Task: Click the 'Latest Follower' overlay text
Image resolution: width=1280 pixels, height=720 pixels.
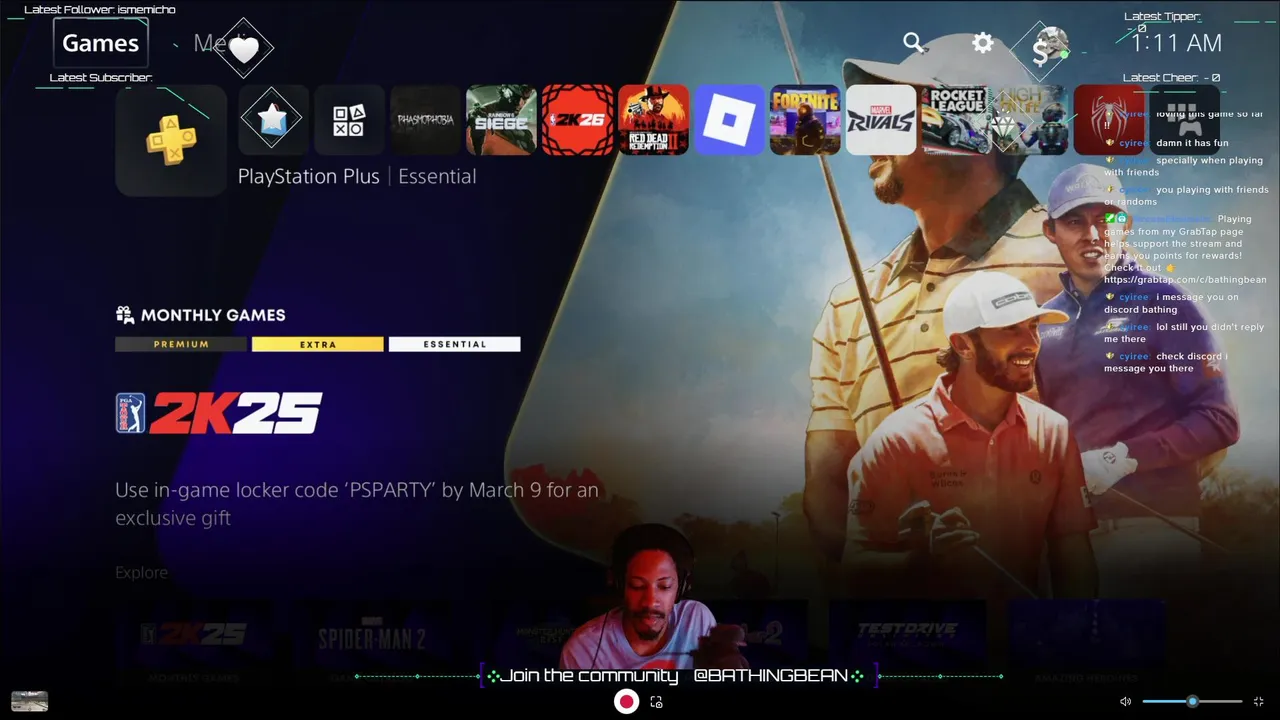Action: [100, 10]
